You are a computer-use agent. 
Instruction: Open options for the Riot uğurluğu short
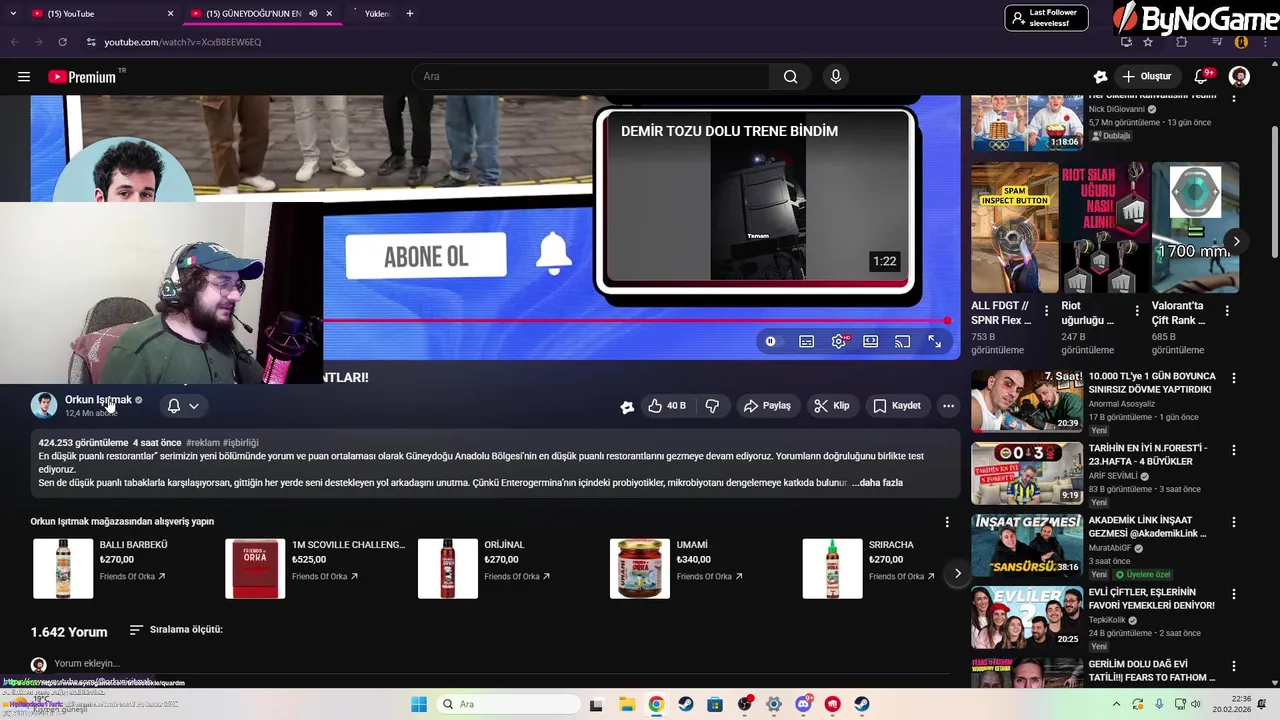[x=1137, y=311]
